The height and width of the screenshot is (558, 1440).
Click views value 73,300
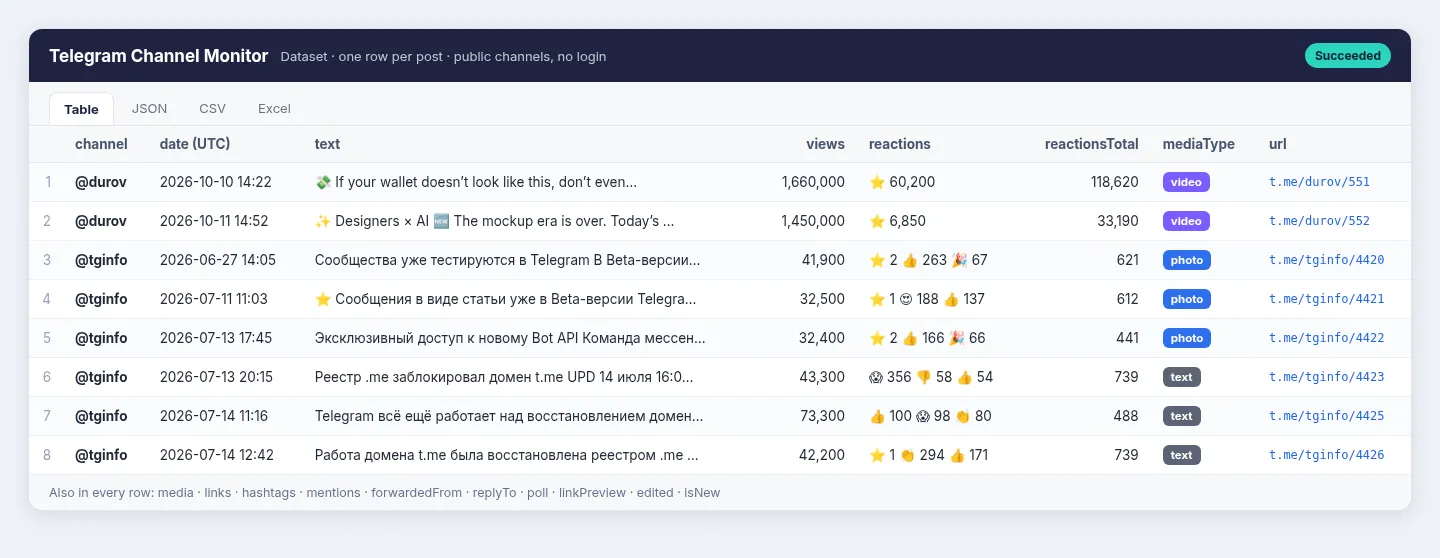pos(823,416)
